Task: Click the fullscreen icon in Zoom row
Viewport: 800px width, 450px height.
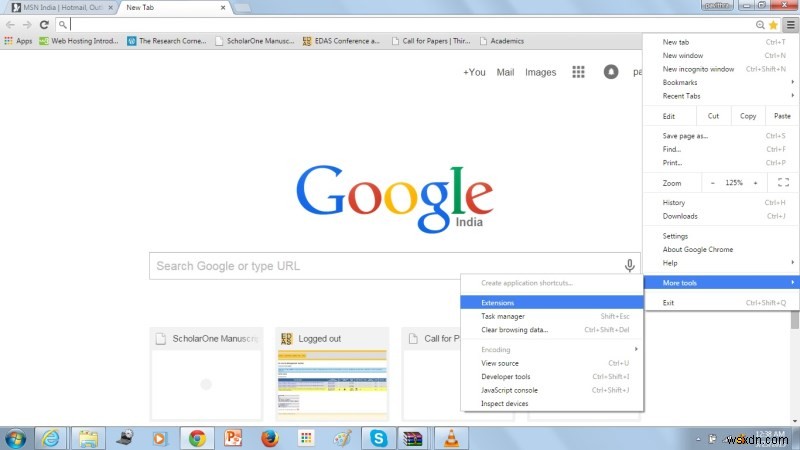Action: pos(783,183)
